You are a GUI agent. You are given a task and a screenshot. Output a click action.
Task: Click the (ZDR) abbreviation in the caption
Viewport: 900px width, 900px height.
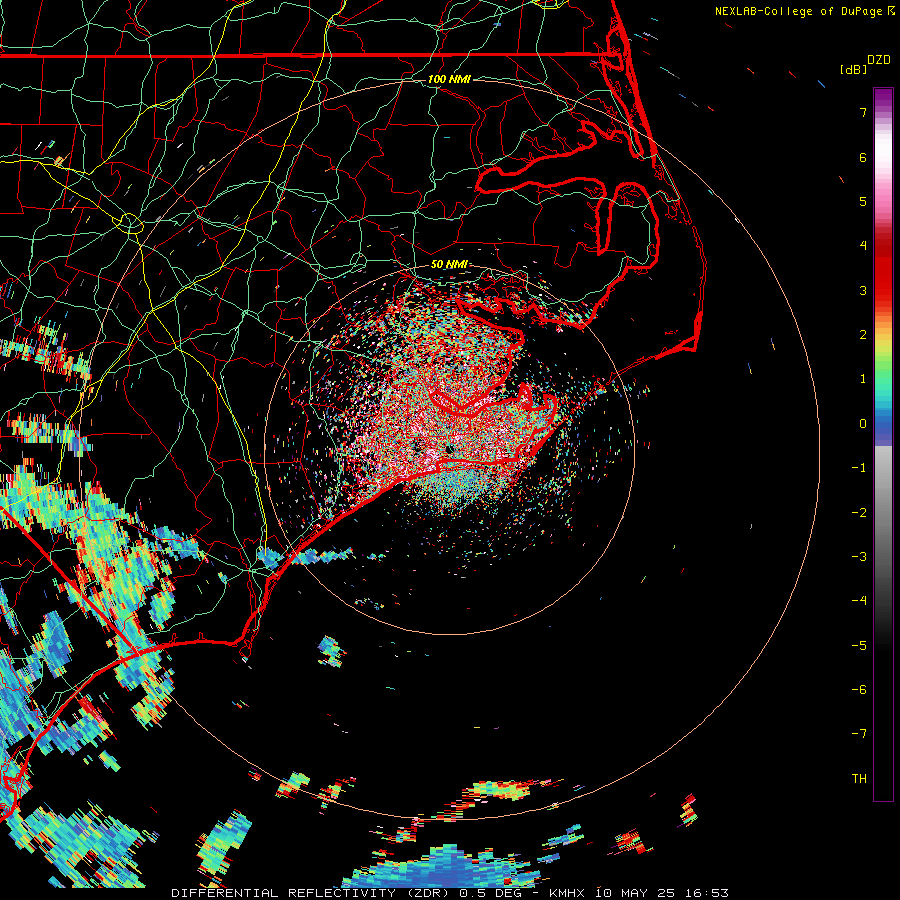coord(429,893)
